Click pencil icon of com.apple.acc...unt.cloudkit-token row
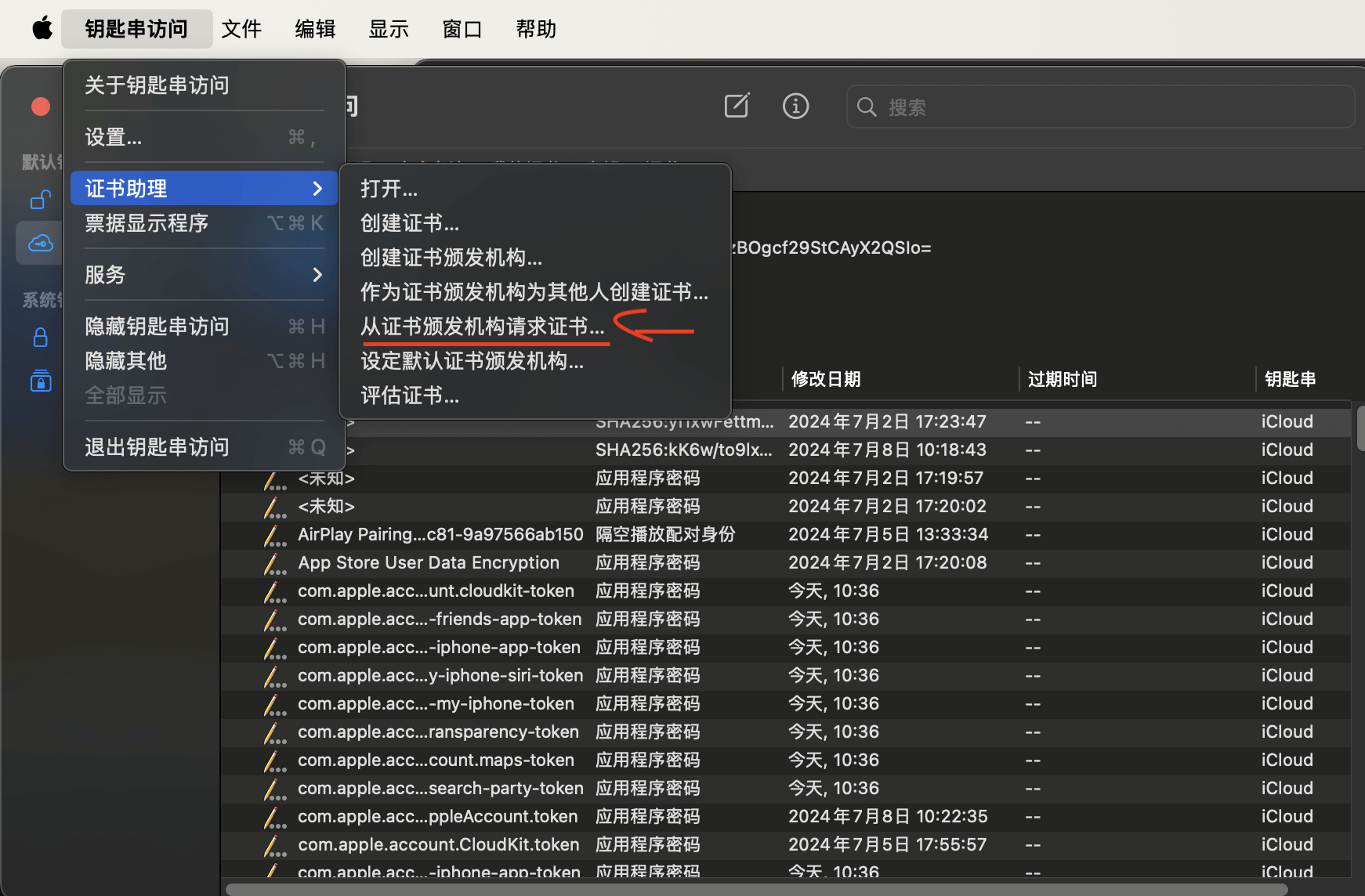 274,592
